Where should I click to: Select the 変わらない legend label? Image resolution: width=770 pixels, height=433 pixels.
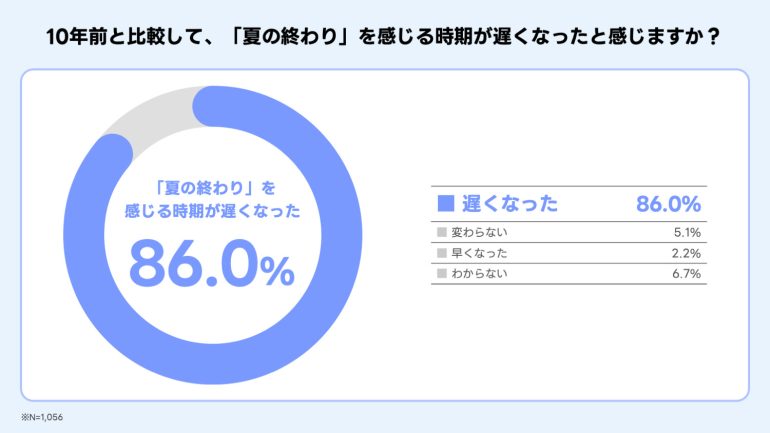tap(480, 233)
